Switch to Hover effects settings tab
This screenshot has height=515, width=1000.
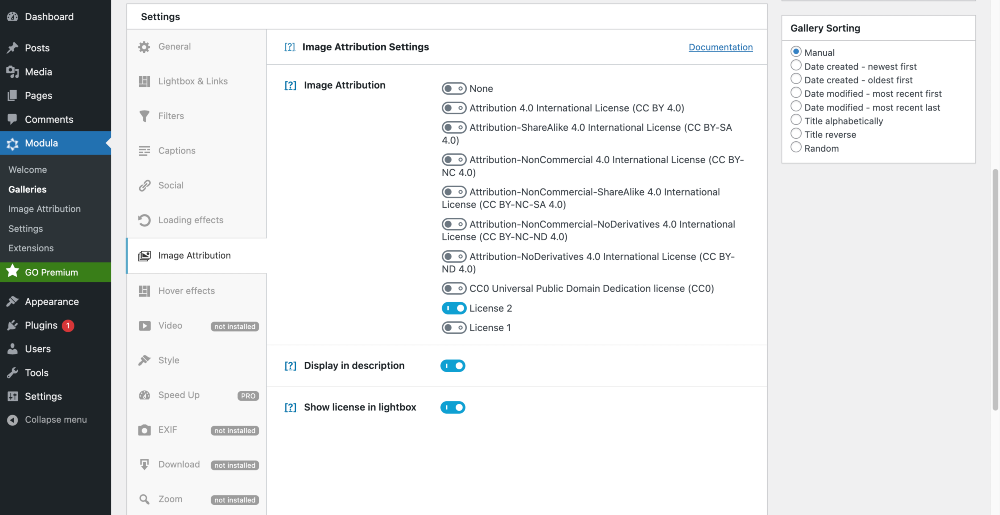coord(186,291)
